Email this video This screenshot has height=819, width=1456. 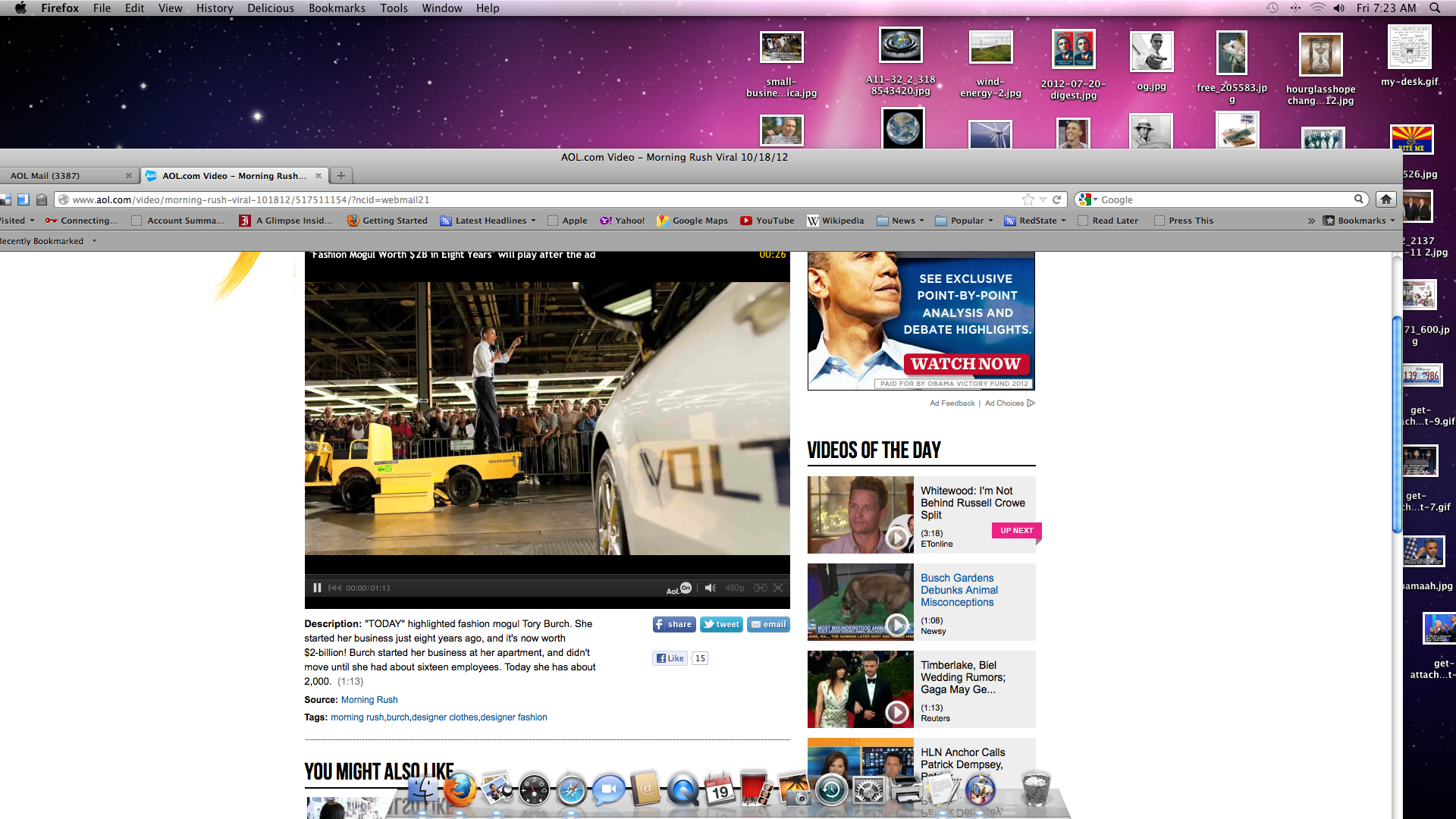tap(768, 624)
